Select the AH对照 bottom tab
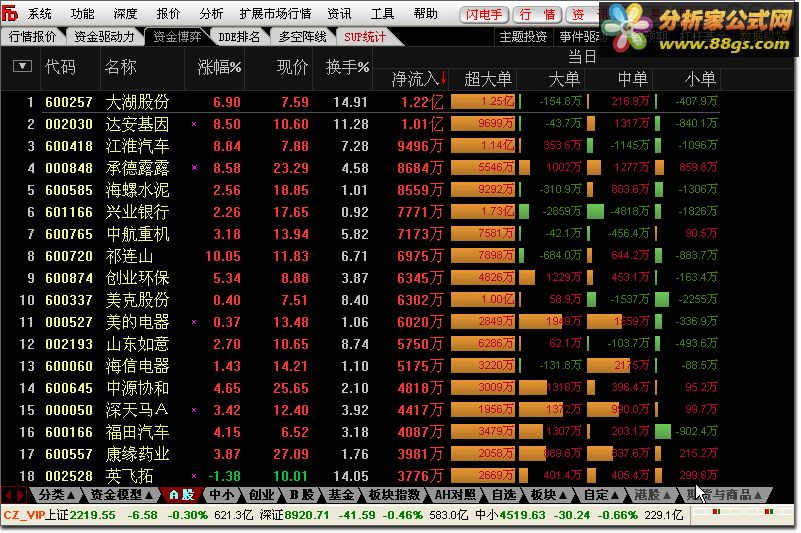 tap(455, 495)
